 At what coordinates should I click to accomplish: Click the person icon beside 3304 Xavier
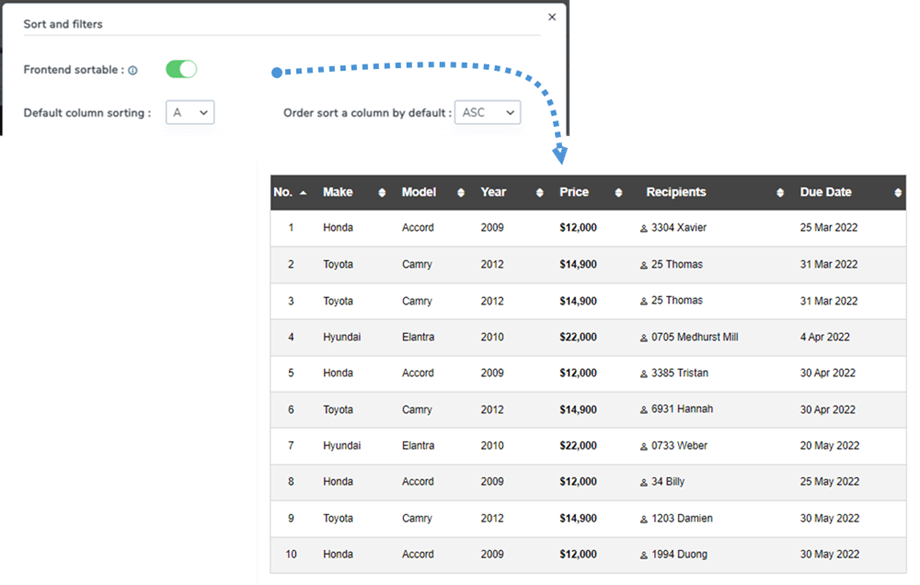[644, 229]
